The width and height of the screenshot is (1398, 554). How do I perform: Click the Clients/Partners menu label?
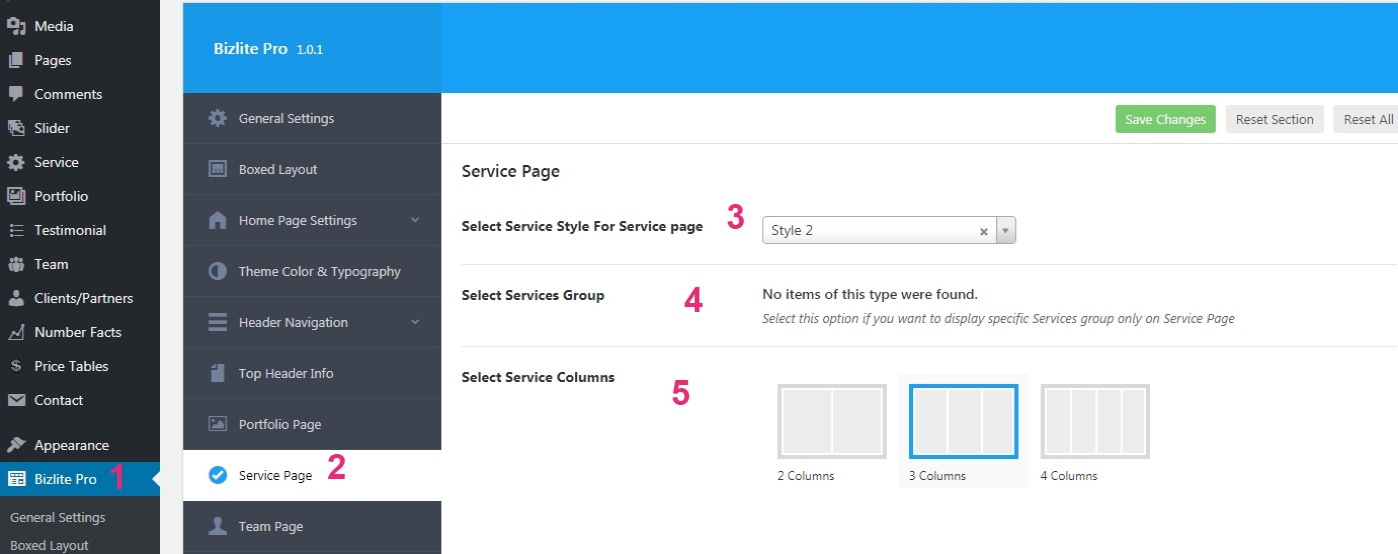point(83,298)
